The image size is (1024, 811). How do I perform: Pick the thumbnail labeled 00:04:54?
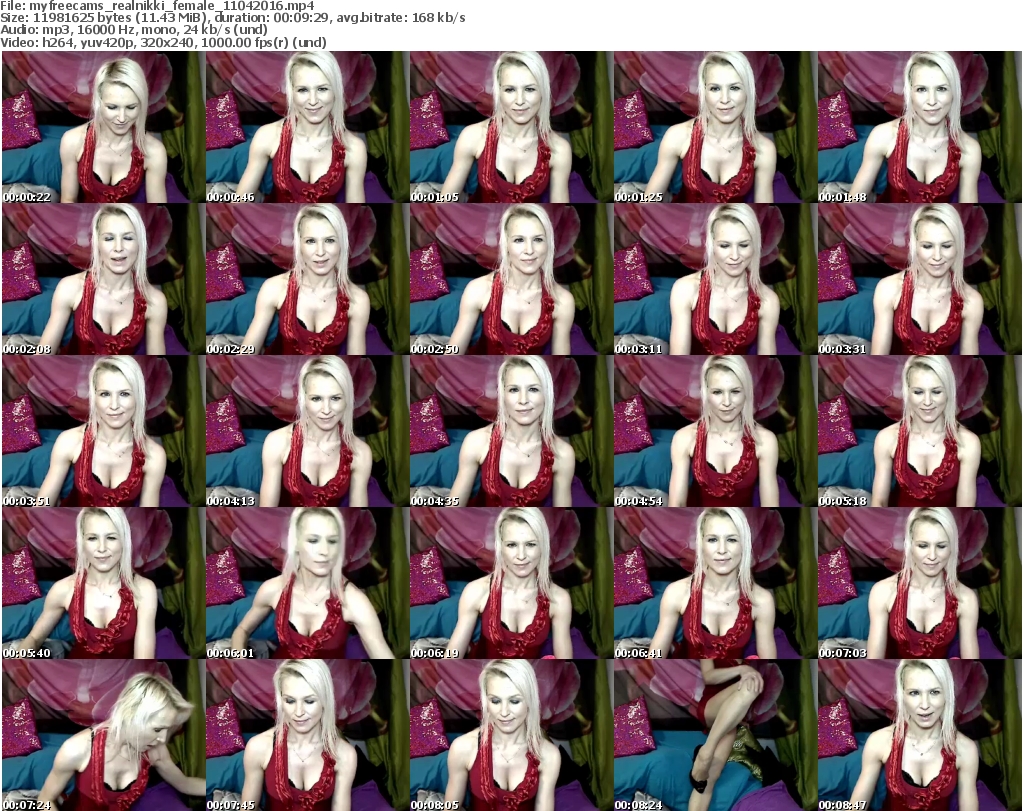(715, 431)
